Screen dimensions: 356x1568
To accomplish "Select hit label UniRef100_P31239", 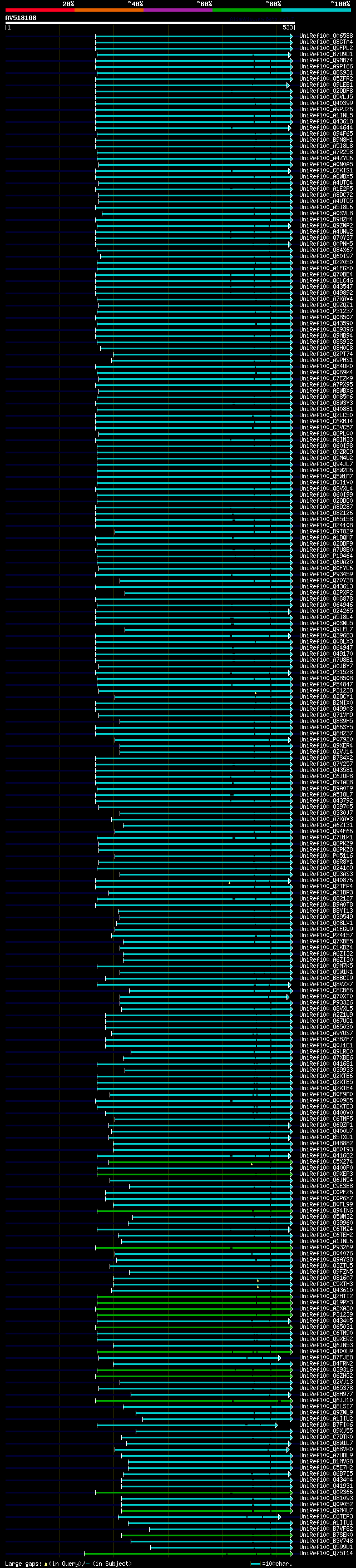I will tap(326, 1315).
